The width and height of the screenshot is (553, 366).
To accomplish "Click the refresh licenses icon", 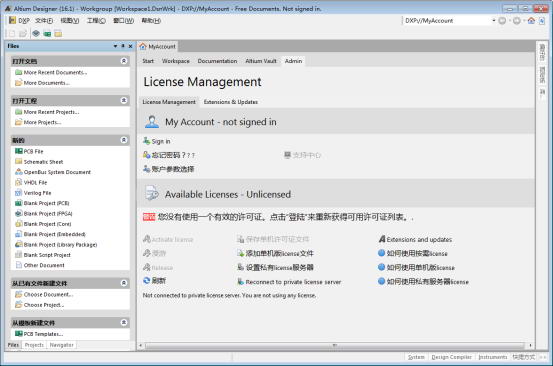I will click(147, 281).
